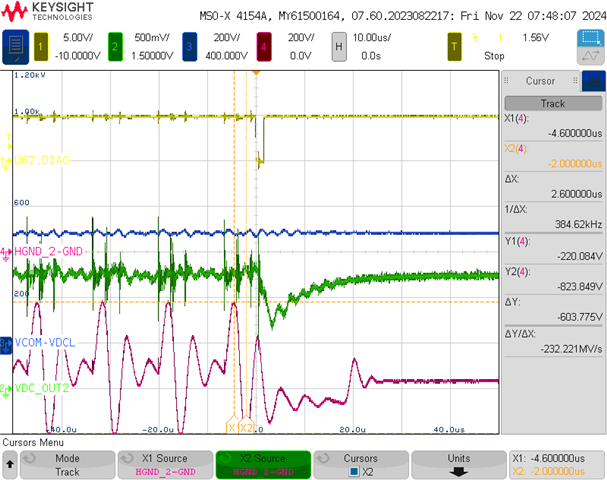Open the Cursors X2 selection softkey

click(x=361, y=465)
